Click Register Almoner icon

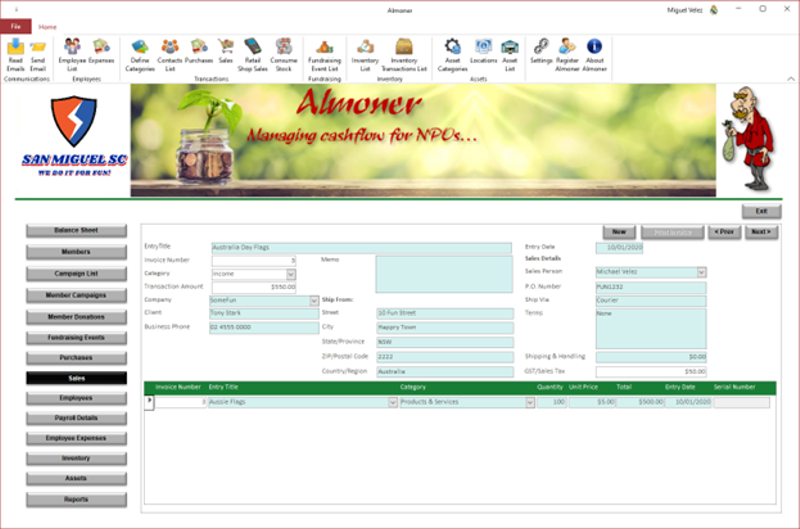click(567, 55)
